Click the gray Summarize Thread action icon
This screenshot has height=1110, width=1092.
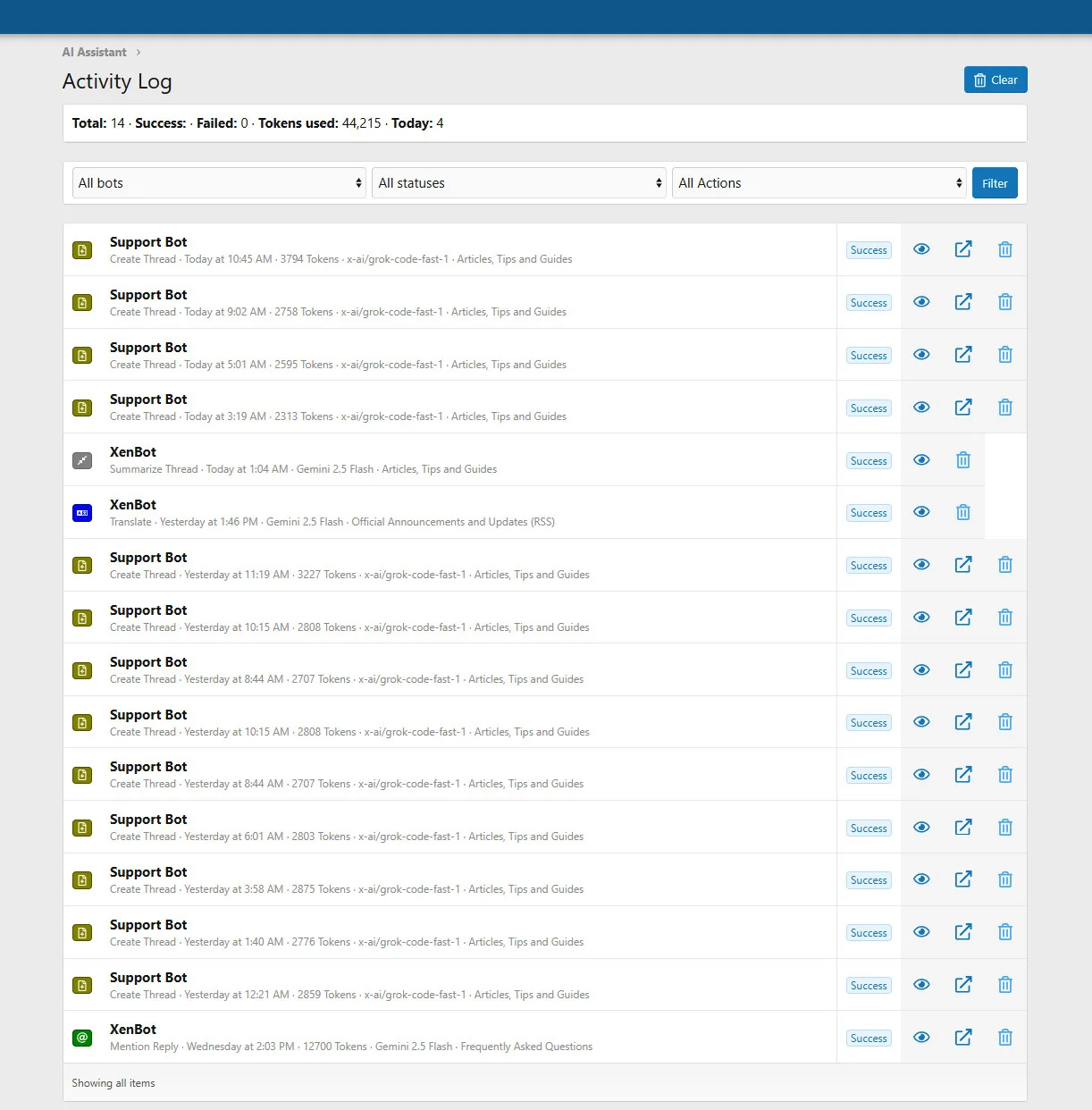(82, 460)
